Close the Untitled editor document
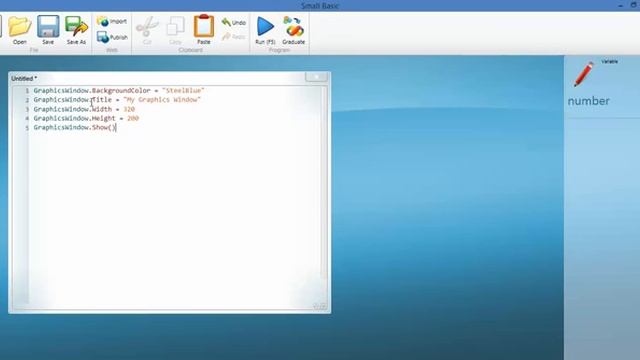Viewport: 640px width, 360px height. pos(316,77)
